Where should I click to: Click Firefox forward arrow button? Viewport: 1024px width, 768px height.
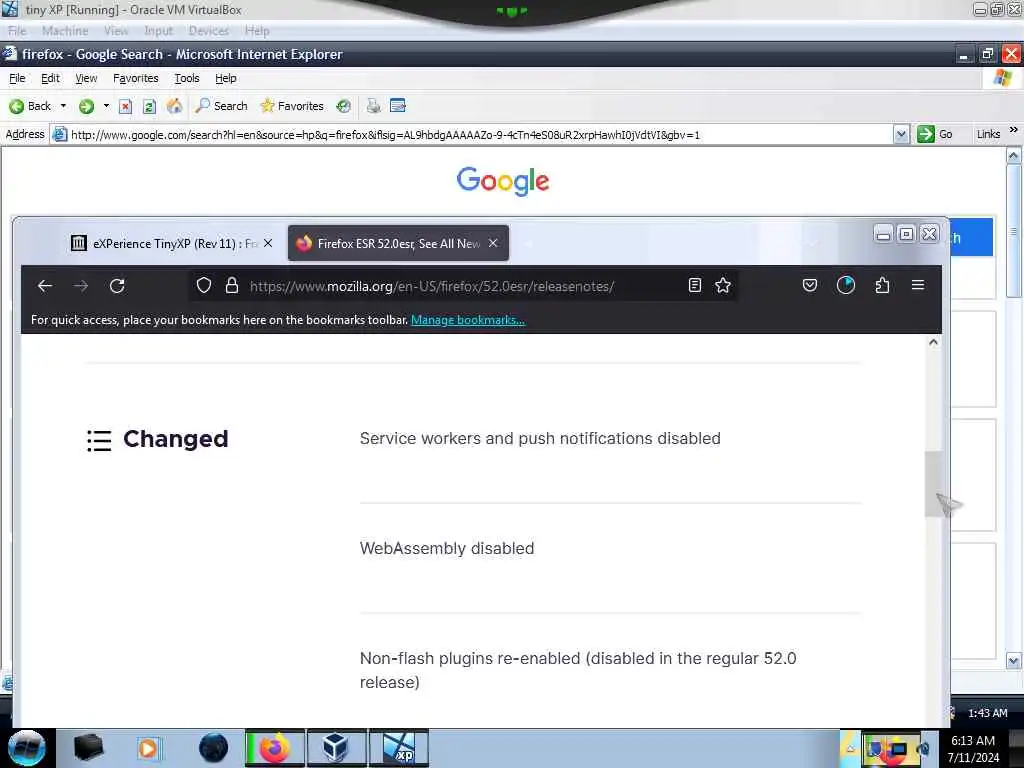coord(81,286)
